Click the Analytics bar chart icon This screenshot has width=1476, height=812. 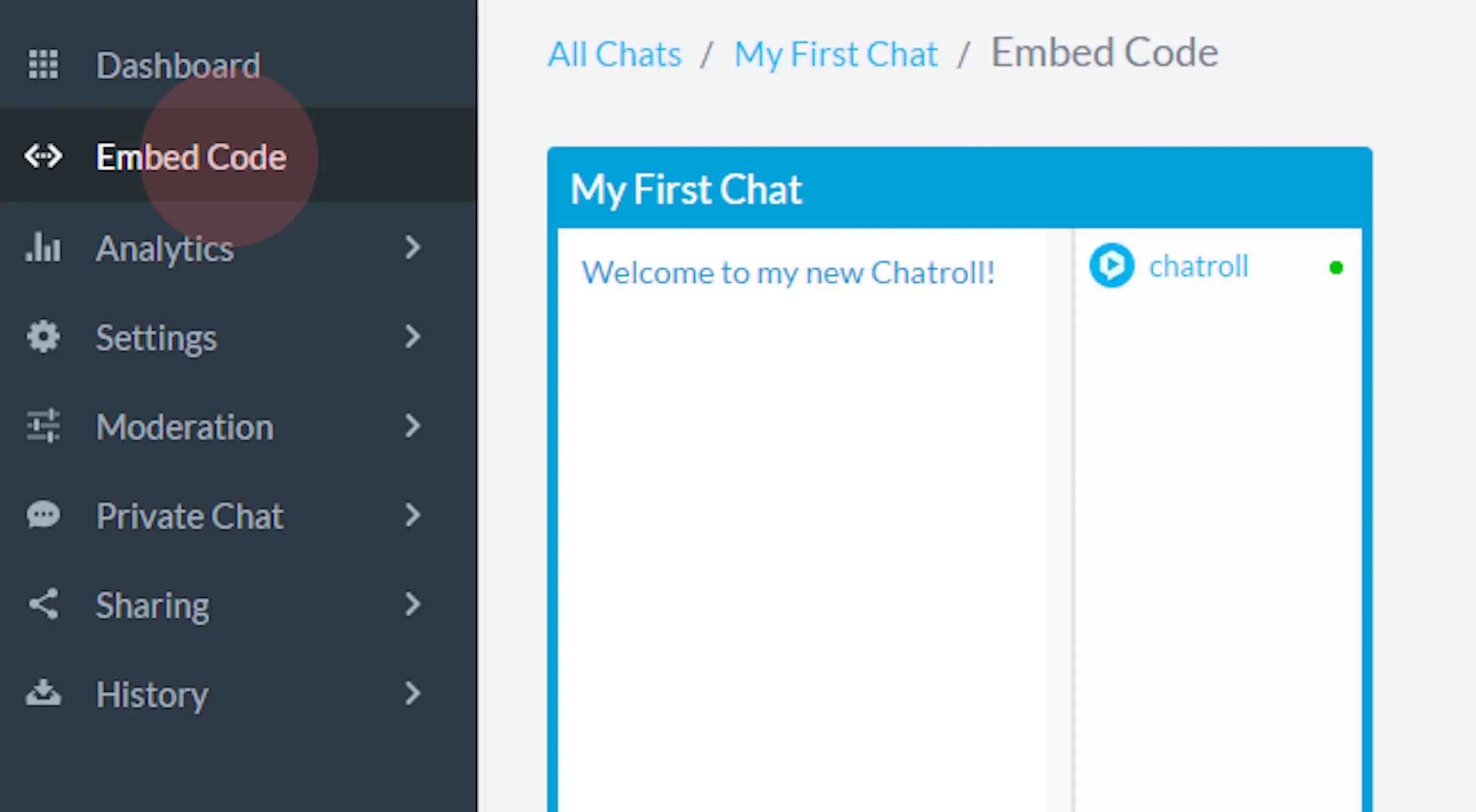coord(43,247)
